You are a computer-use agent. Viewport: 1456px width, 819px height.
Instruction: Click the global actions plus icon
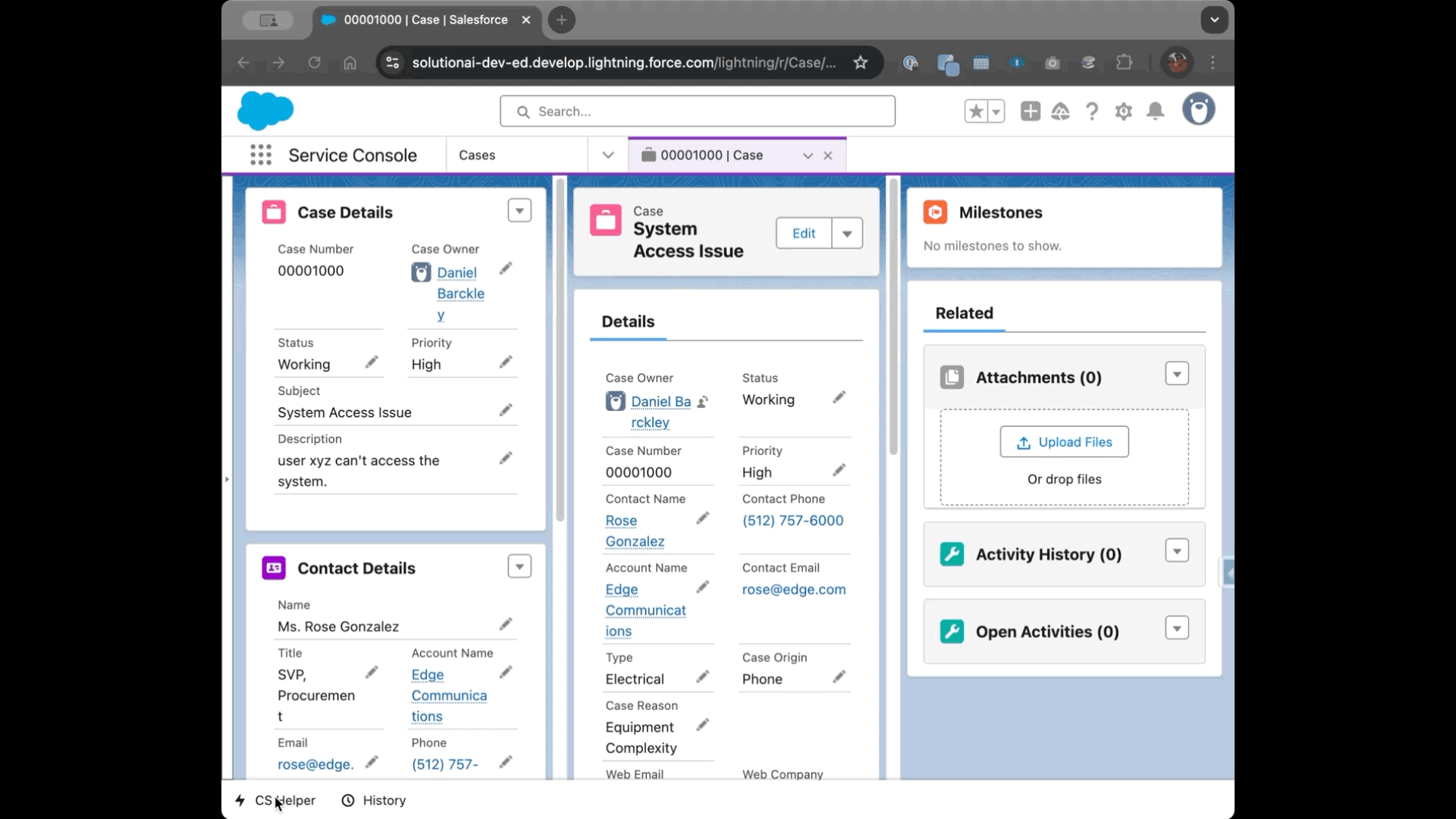click(x=1030, y=111)
